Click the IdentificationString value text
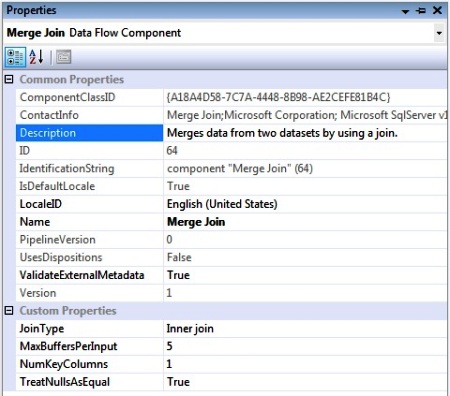The image size is (450, 396). pos(240,169)
